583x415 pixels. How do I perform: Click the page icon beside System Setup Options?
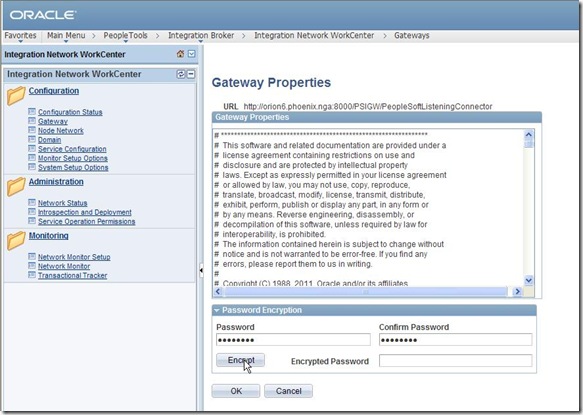click(32, 167)
